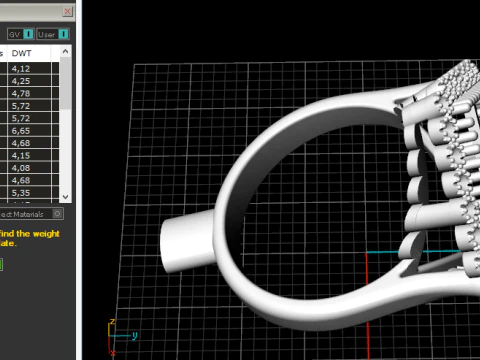The image size is (480, 360).
Task: Select the 4,68 cell directly above 5,35
Action: [29, 180]
